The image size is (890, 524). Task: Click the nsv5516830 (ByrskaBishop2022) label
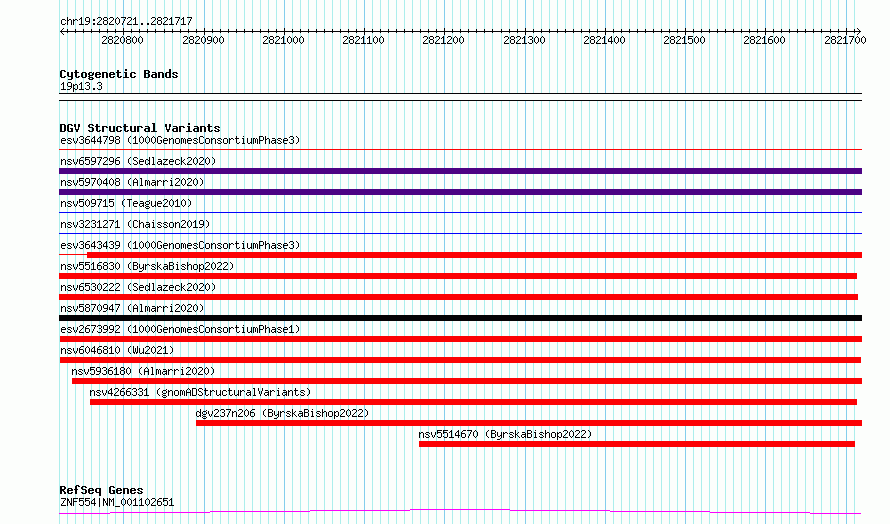coord(147,266)
